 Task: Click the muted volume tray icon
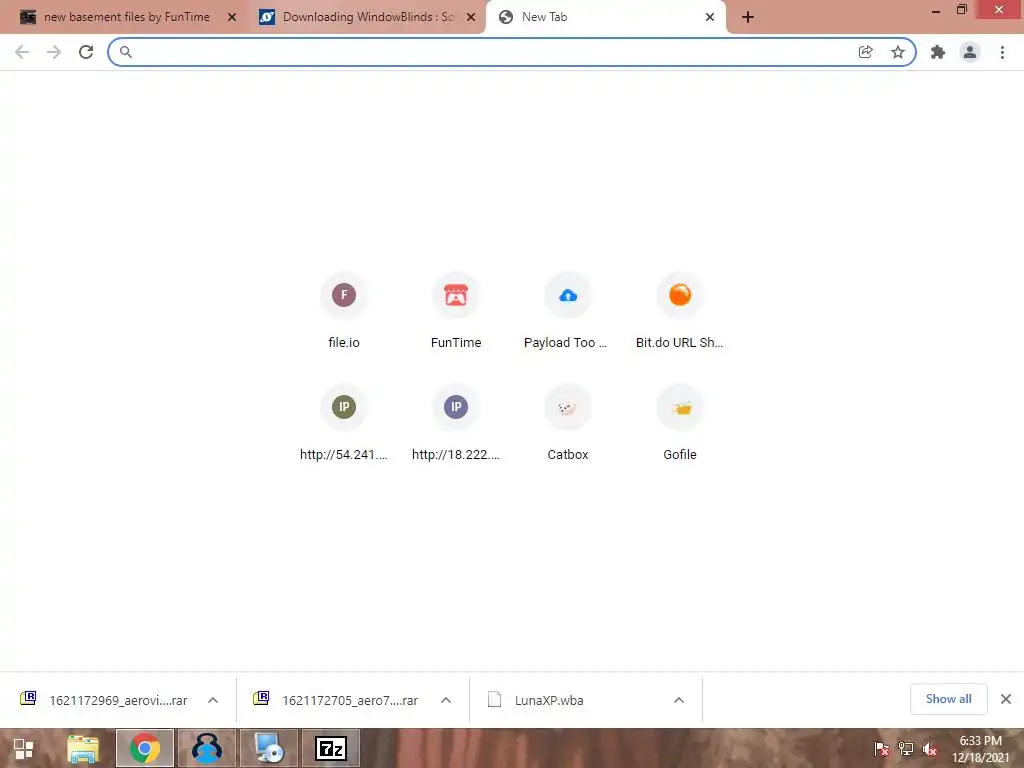(930, 749)
